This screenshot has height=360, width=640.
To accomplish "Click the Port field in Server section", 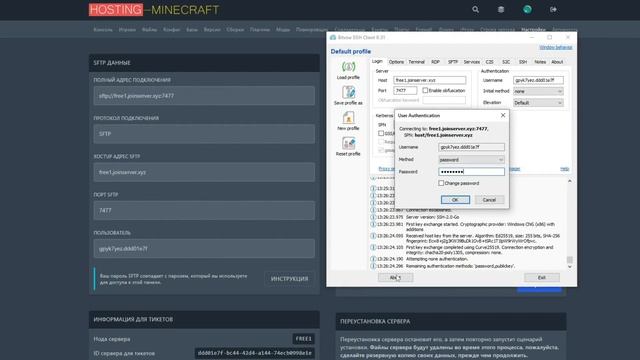I will pos(405,90).
